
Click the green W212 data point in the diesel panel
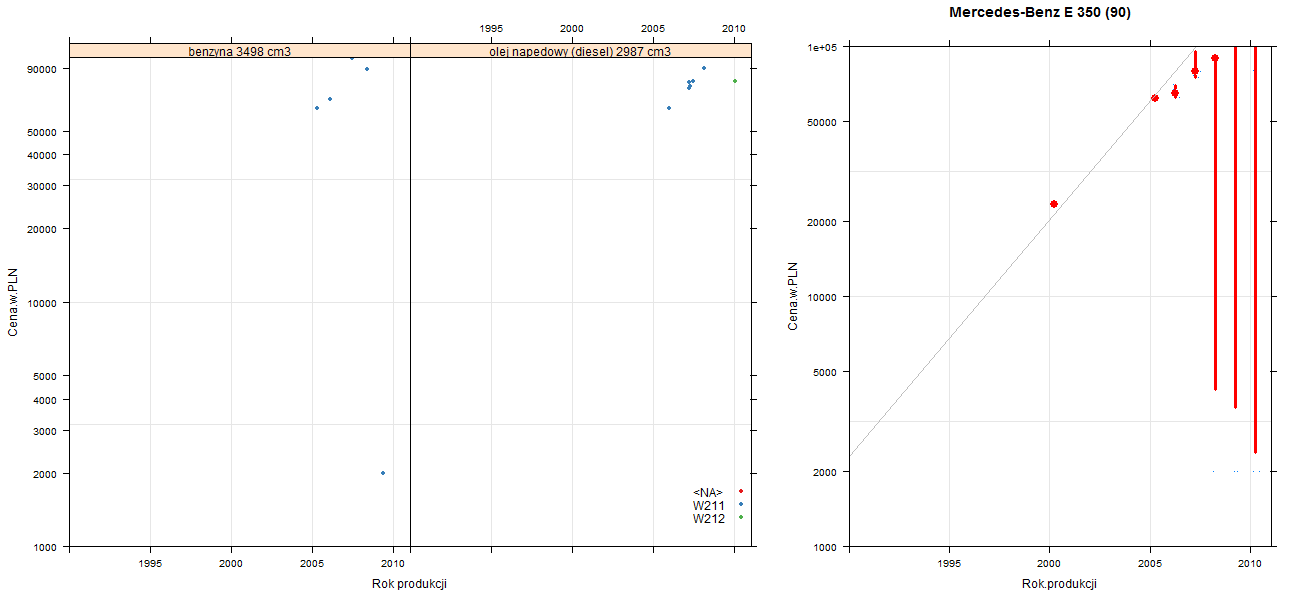(735, 81)
